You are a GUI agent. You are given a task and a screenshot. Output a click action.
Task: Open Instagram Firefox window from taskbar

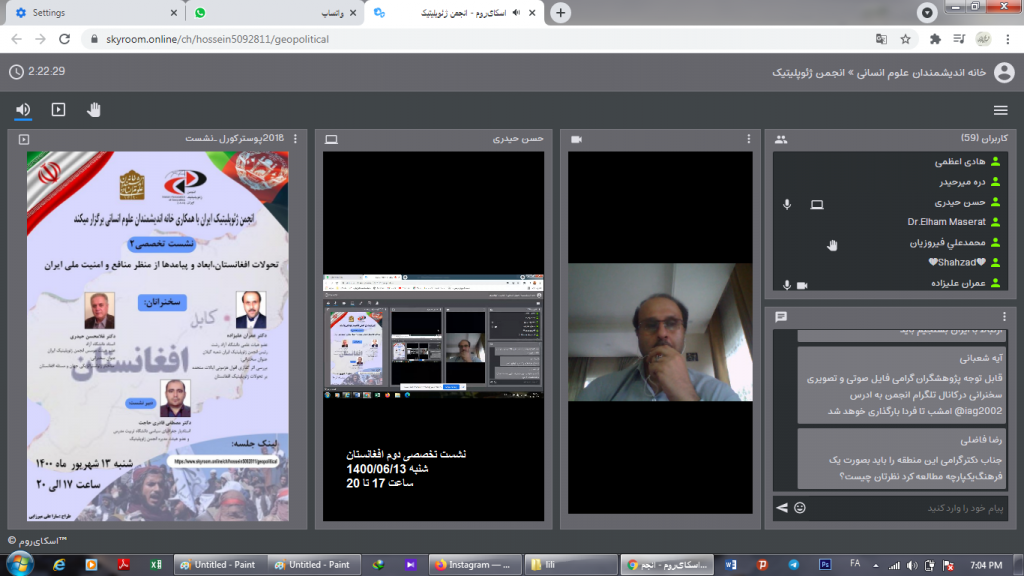tap(474, 565)
